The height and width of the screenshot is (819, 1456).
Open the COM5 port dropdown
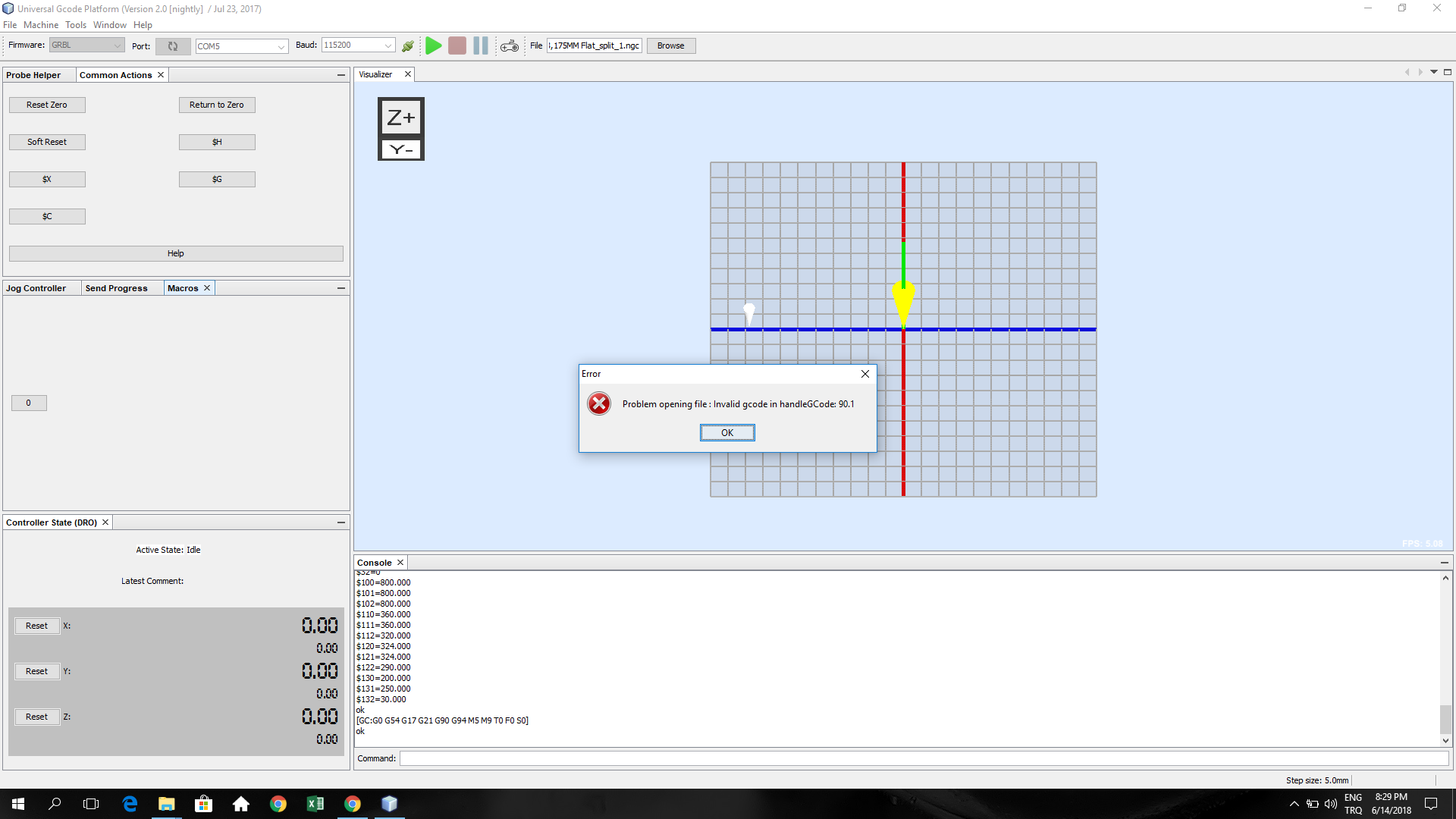[241, 46]
